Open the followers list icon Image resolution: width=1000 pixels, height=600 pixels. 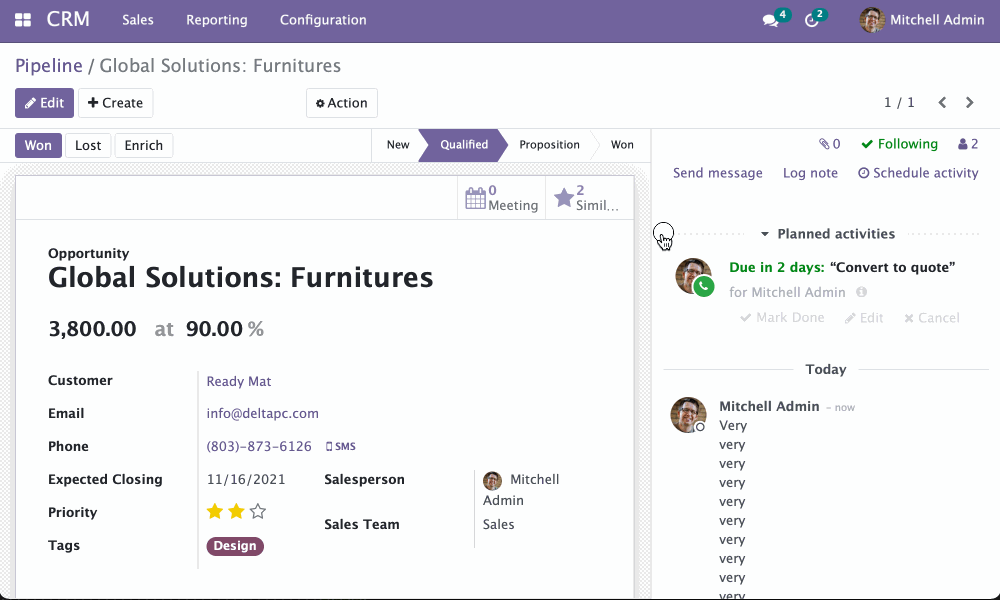963,143
